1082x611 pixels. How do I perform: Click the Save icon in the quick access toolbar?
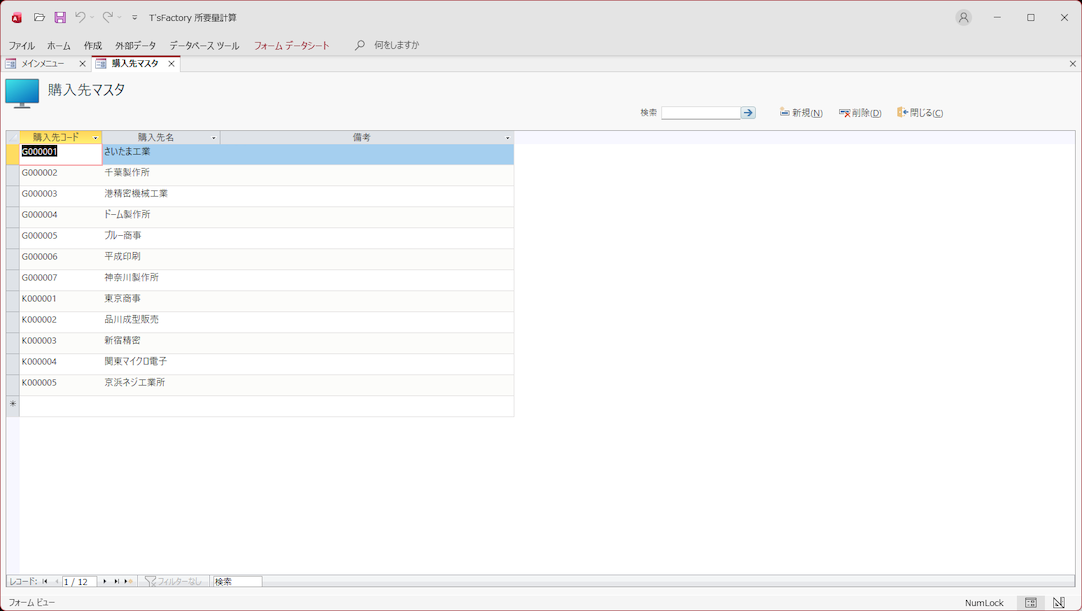(x=60, y=17)
